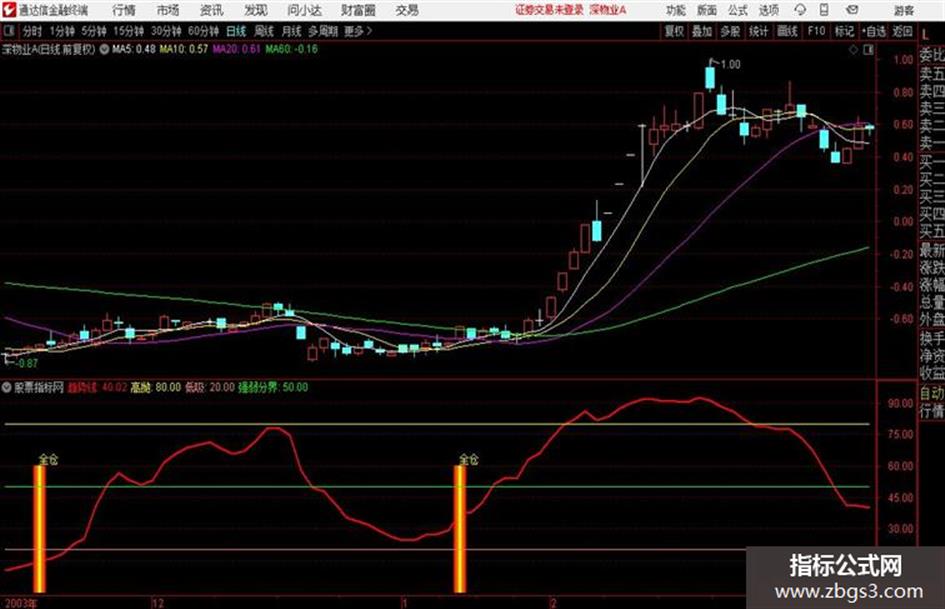Image resolution: width=945 pixels, height=609 pixels.
Task: Click the 复权 toolbar button
Action: click(674, 31)
